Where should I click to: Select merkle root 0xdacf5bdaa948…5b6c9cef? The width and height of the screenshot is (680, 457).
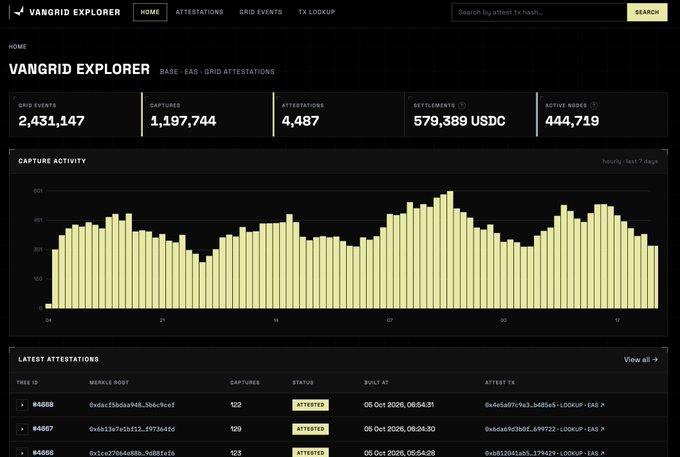132,405
